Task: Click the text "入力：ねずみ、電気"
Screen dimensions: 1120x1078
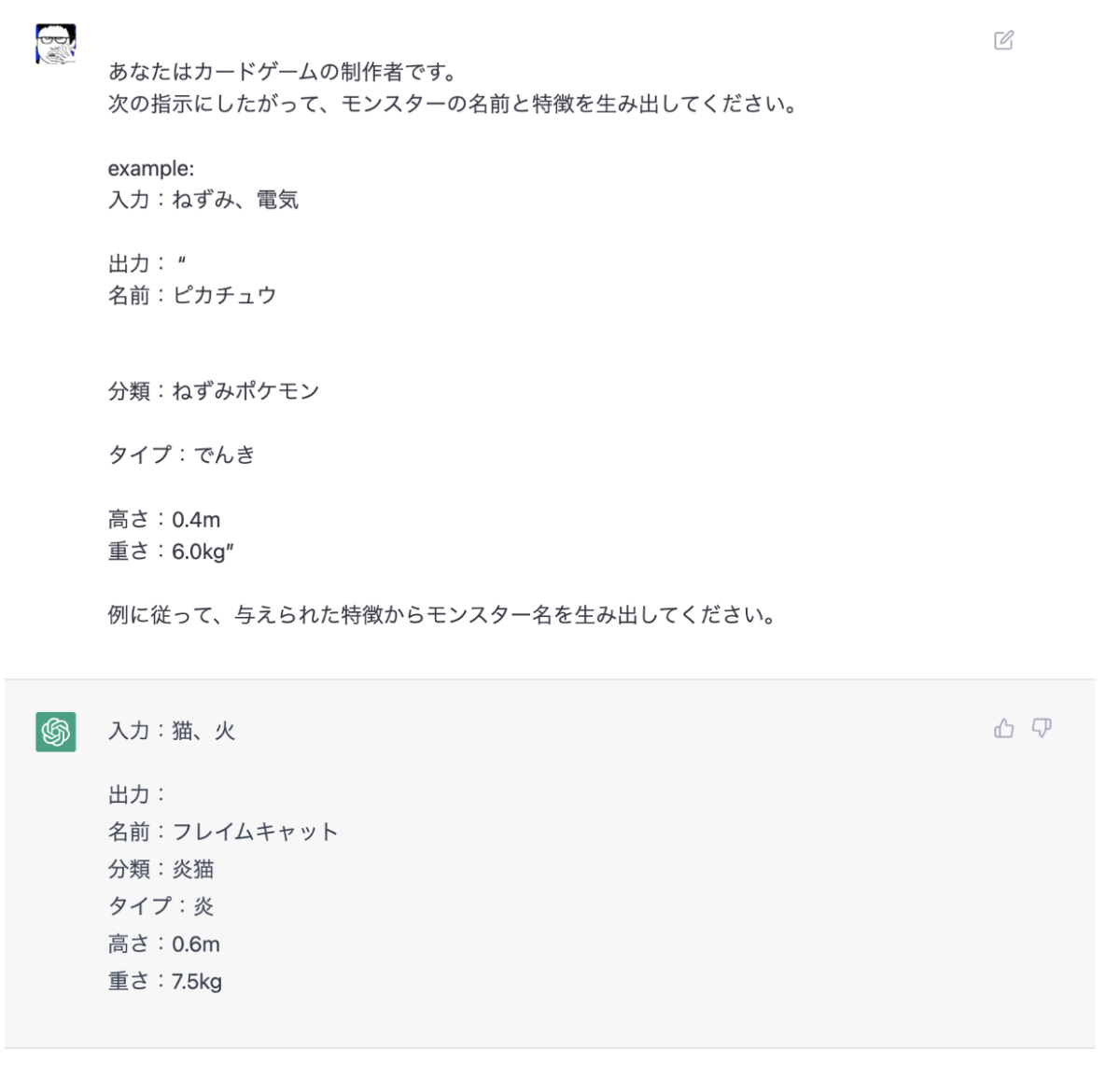Action: 203,200
